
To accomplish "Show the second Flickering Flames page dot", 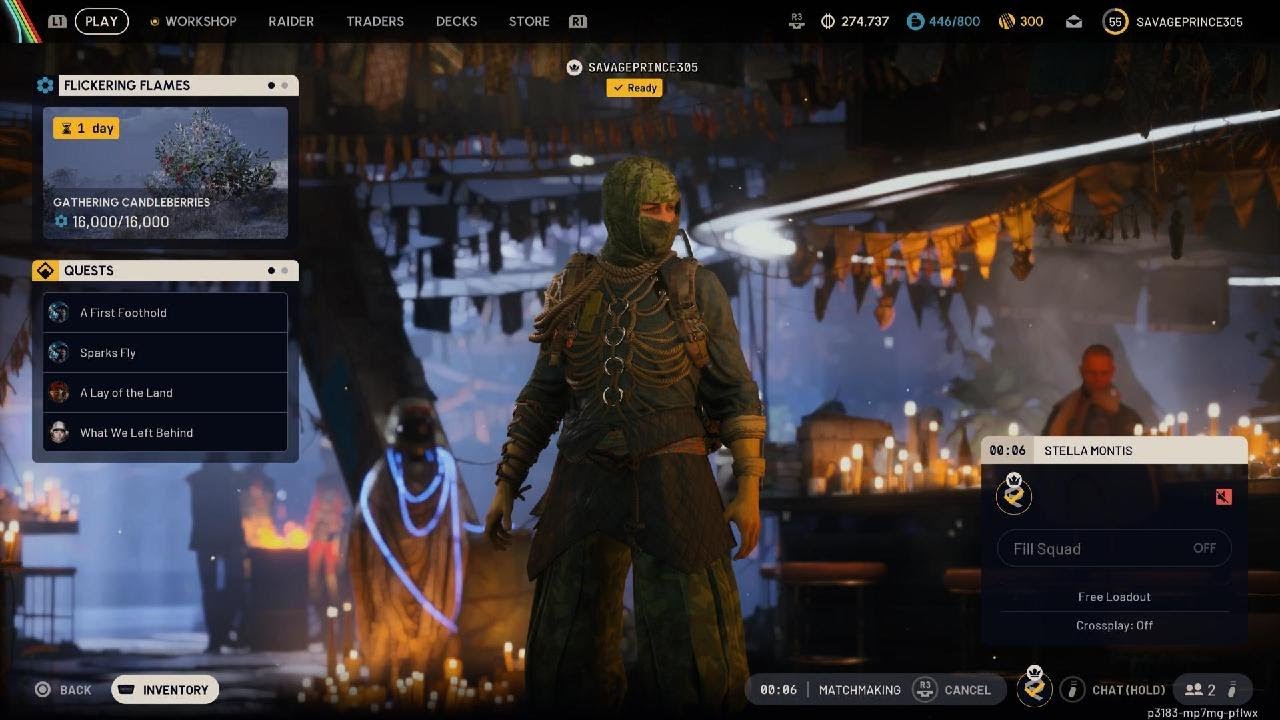I will tap(284, 86).
